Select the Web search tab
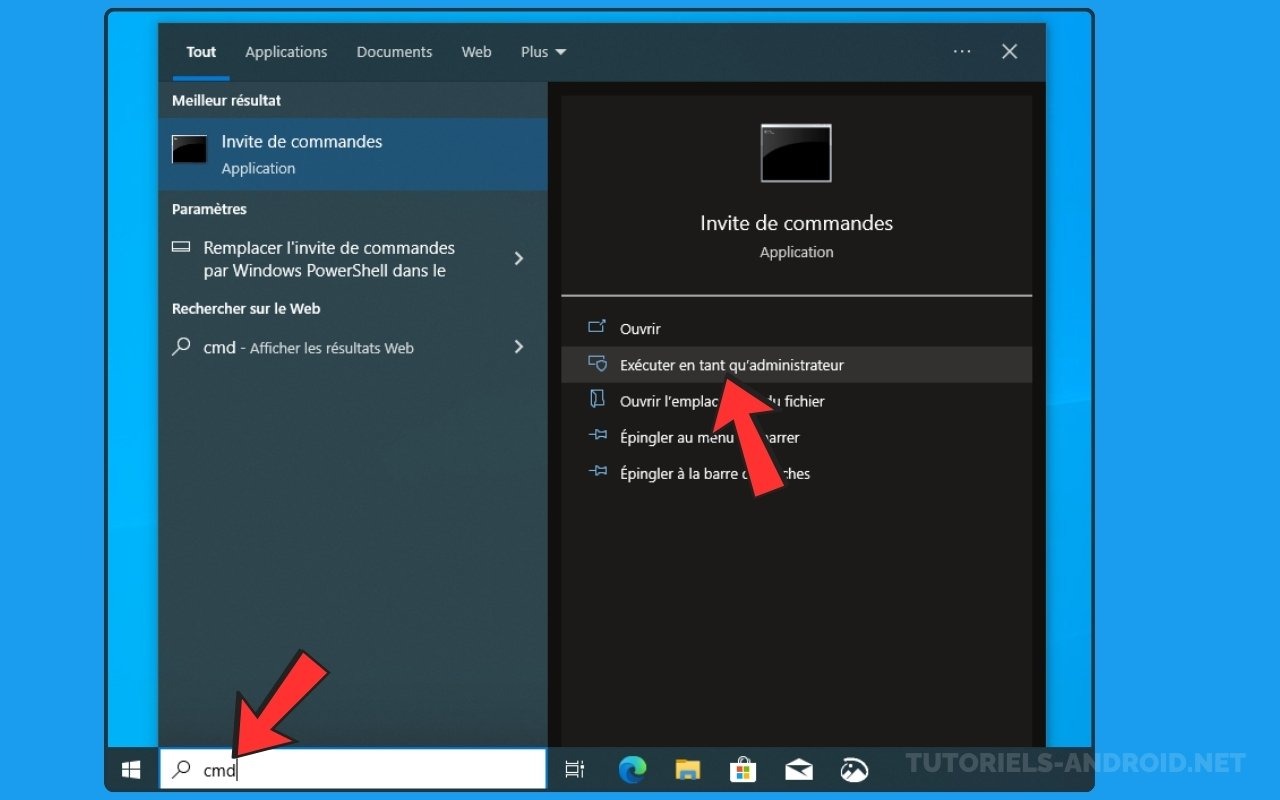1280x800 pixels. pos(476,52)
